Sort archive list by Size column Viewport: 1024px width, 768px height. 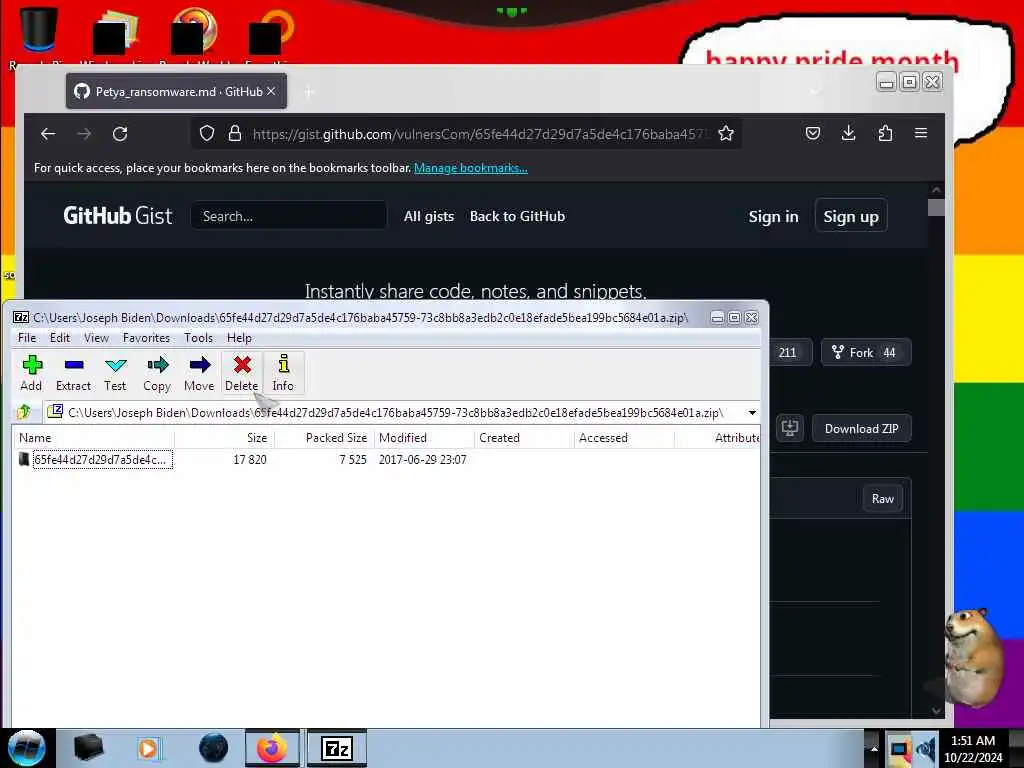(x=224, y=438)
